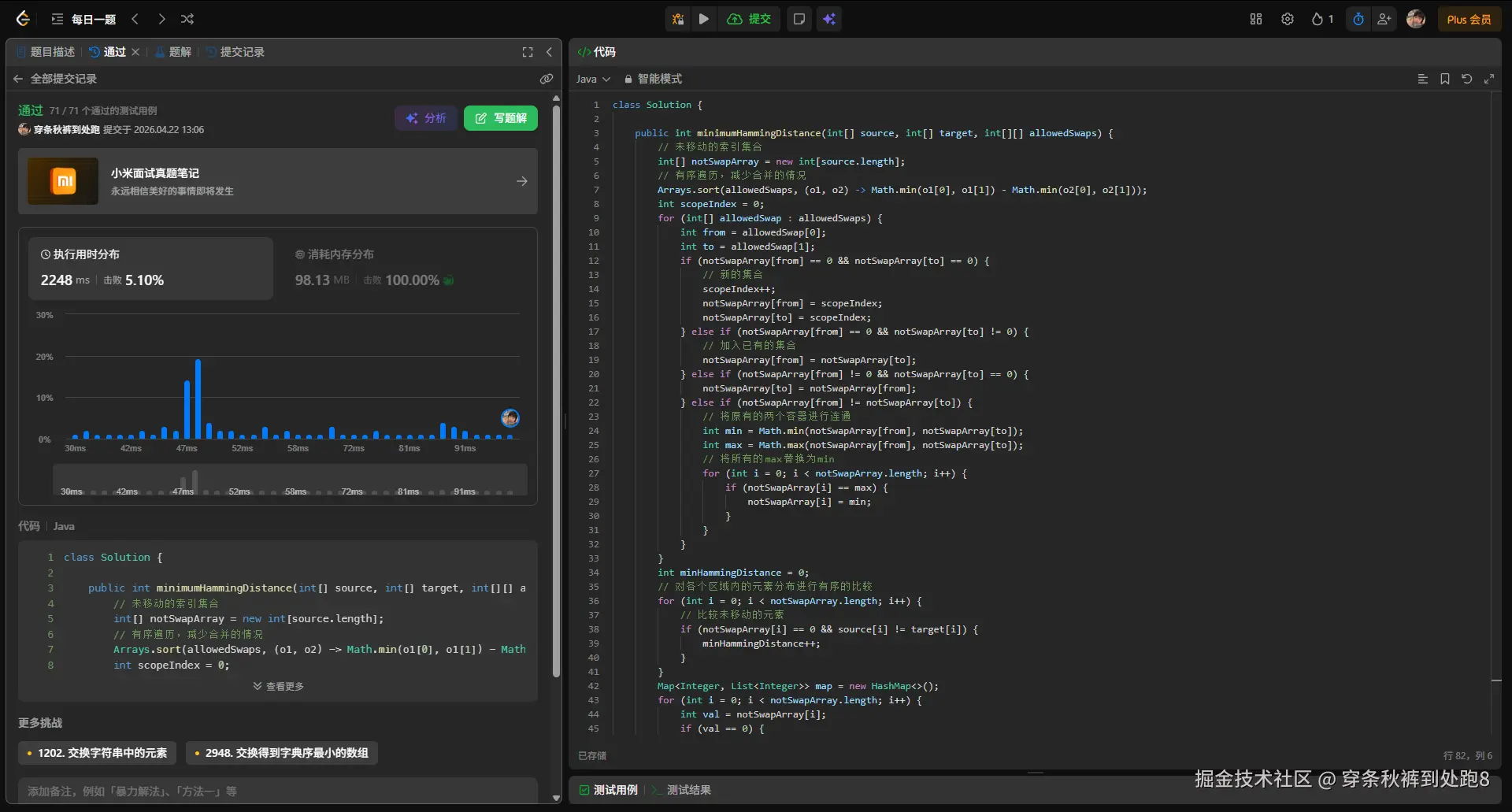Open the layout grid icon

click(x=1256, y=19)
